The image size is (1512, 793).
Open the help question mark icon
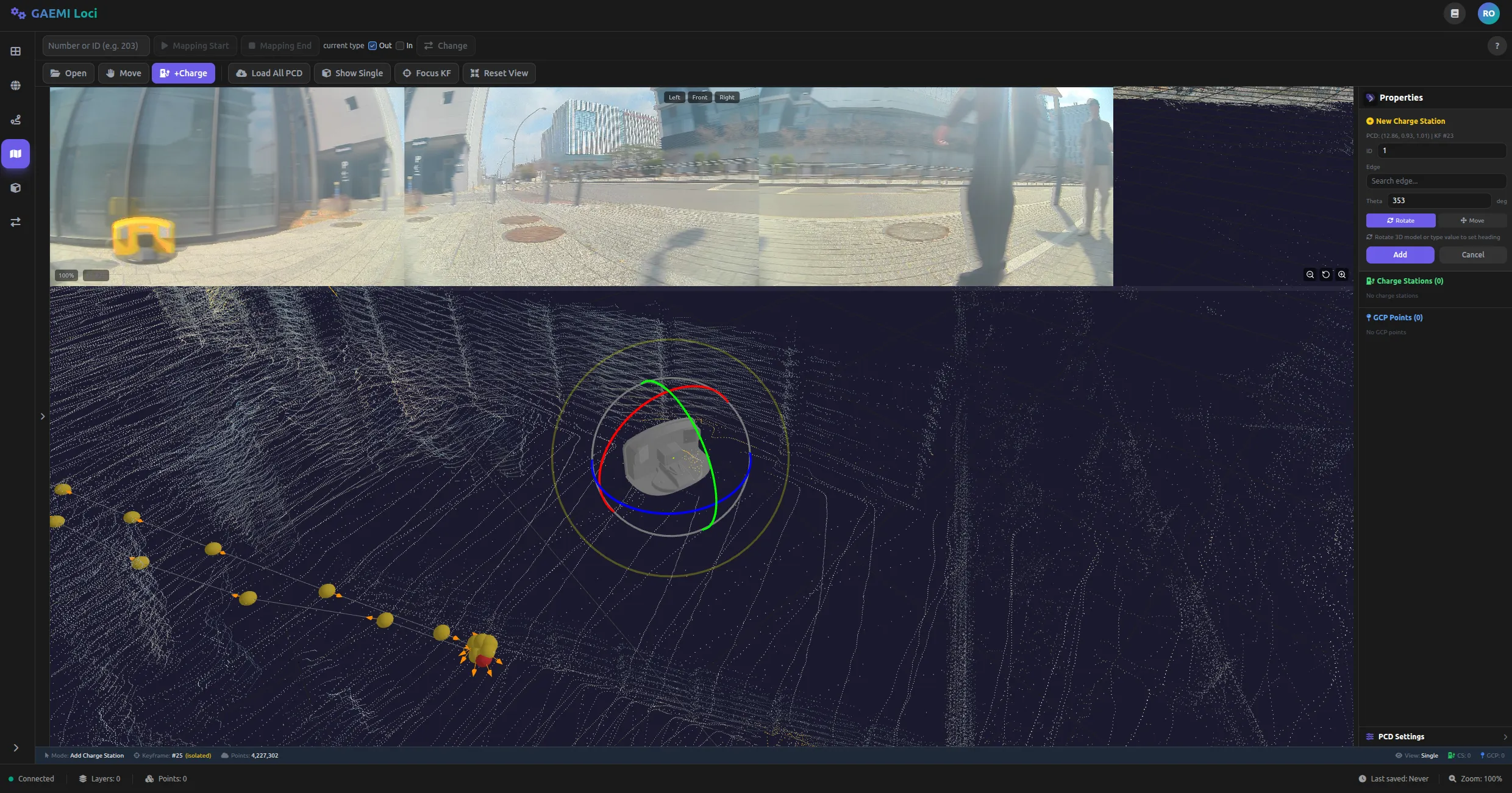click(1496, 46)
